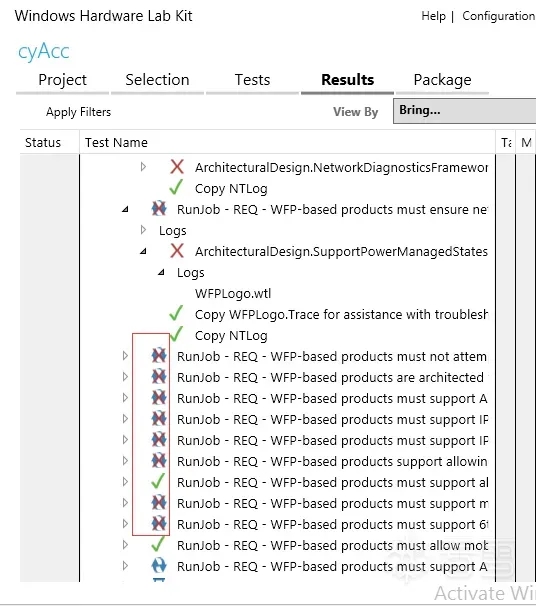This screenshot has width=536, height=606.
Task: Click the green pass check on 'must support al' row
Action: pyautogui.click(x=158, y=482)
